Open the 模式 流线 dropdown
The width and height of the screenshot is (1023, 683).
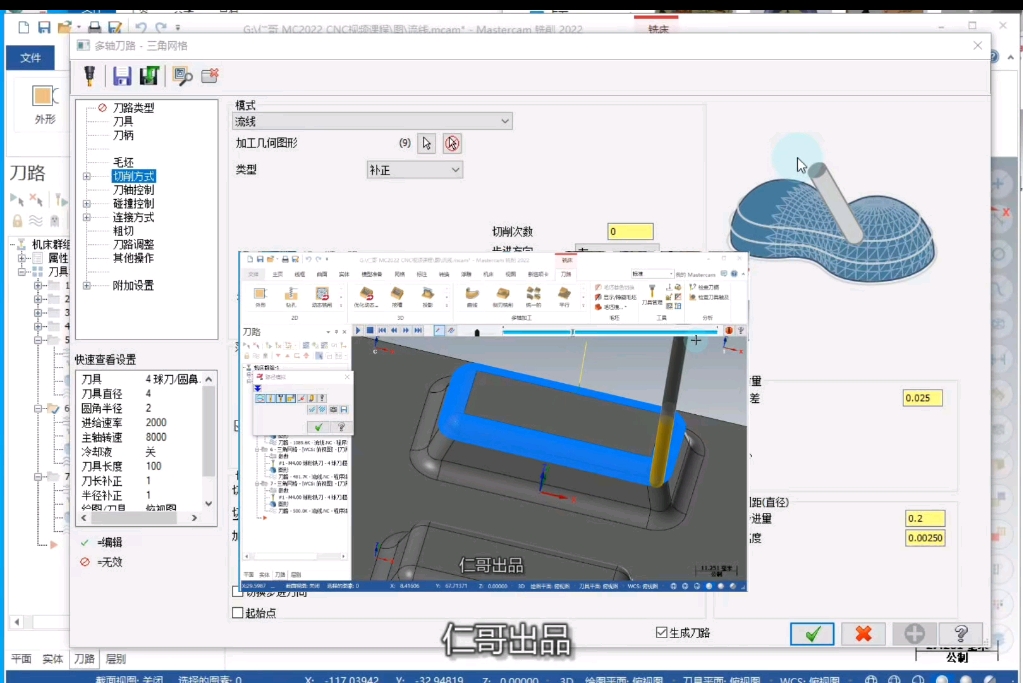click(503, 119)
